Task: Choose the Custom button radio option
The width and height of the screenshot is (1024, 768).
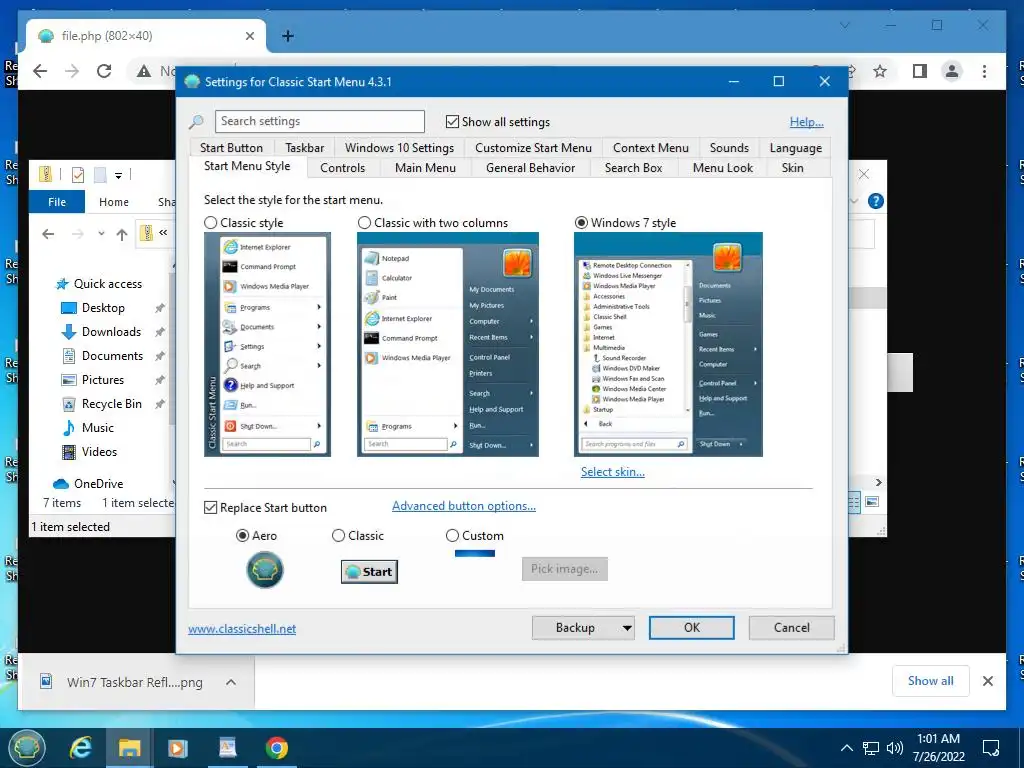Action: tap(452, 536)
